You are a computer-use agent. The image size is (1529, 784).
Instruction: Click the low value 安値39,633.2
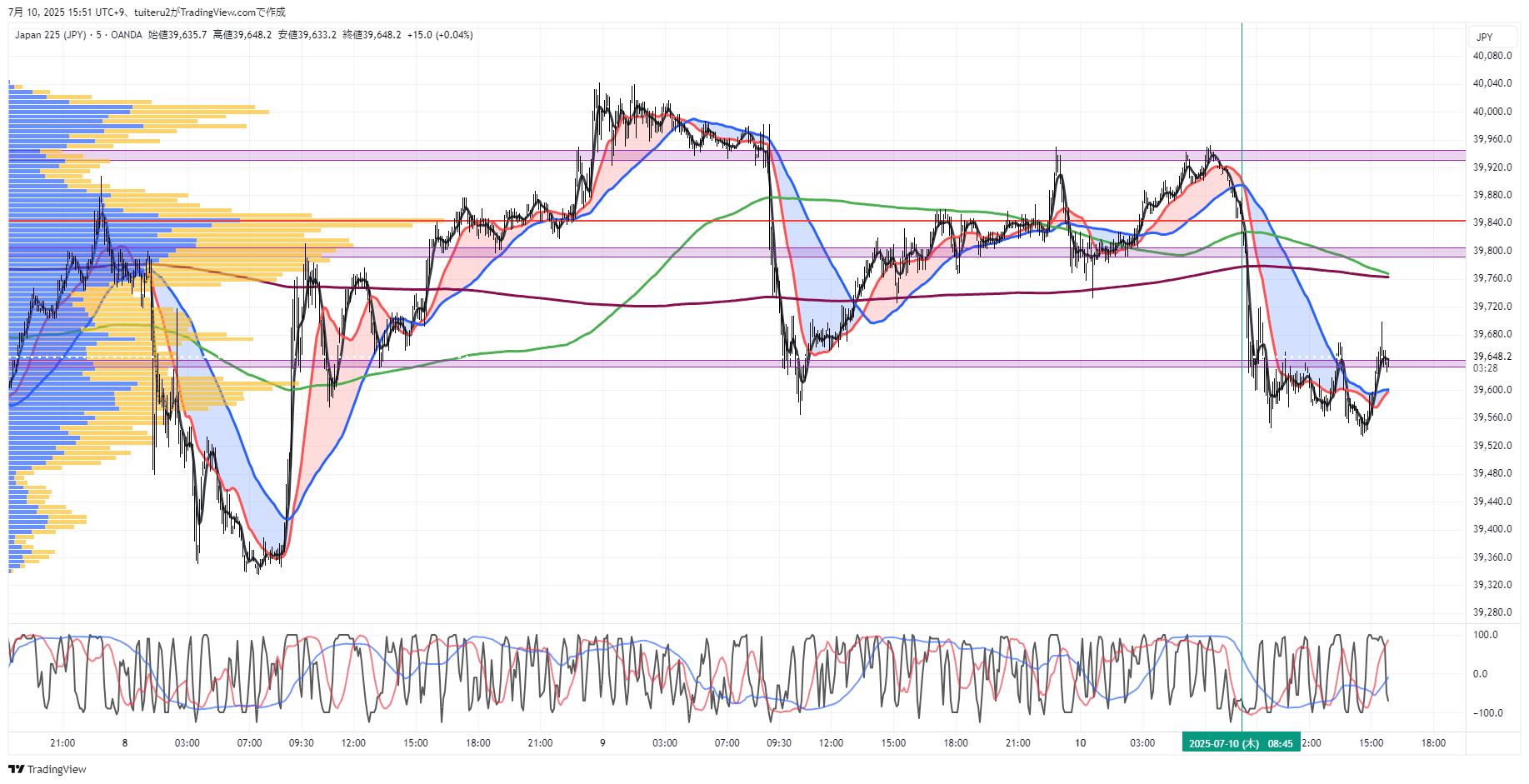[x=307, y=35]
